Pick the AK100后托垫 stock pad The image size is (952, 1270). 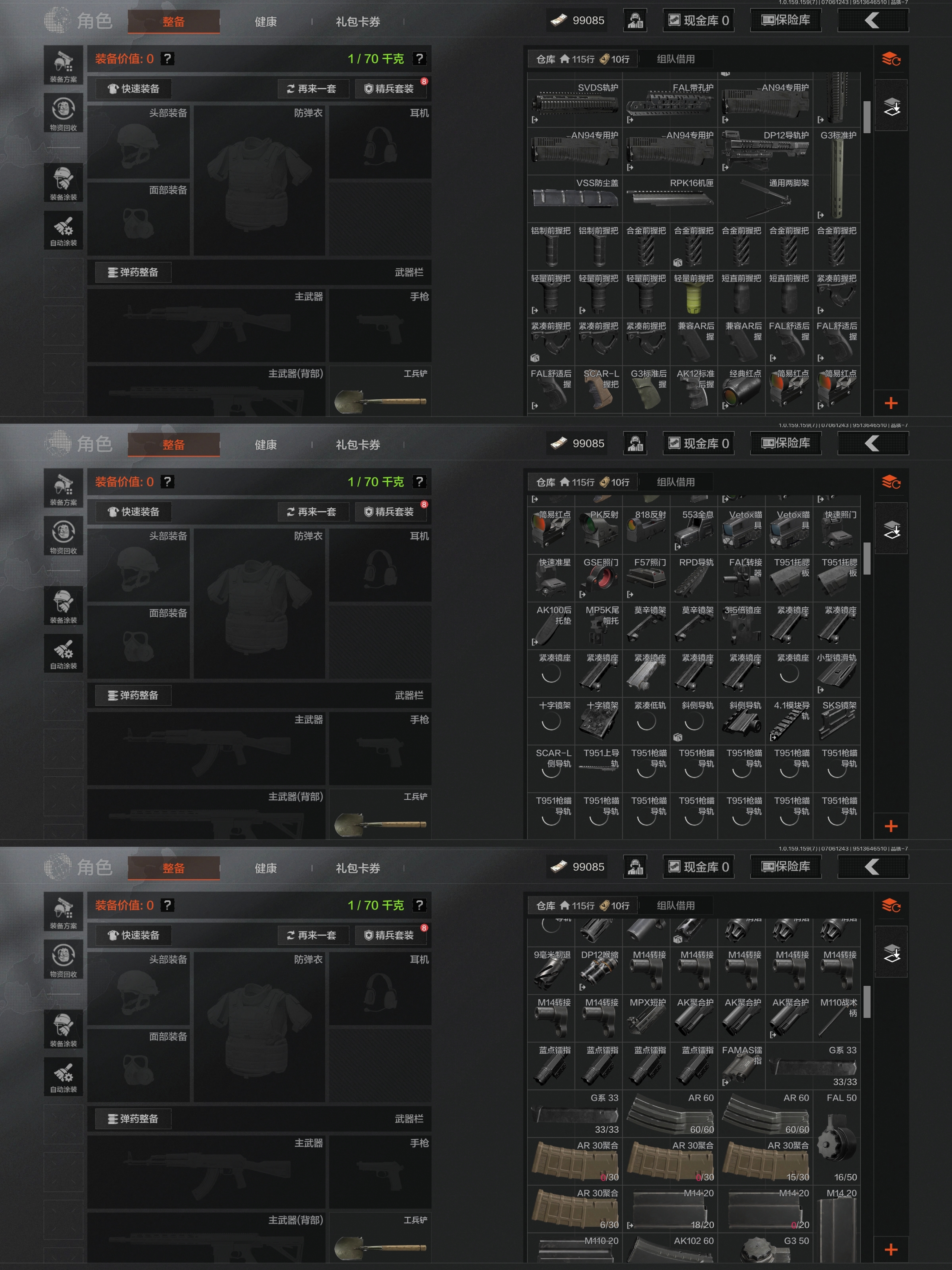point(551,625)
